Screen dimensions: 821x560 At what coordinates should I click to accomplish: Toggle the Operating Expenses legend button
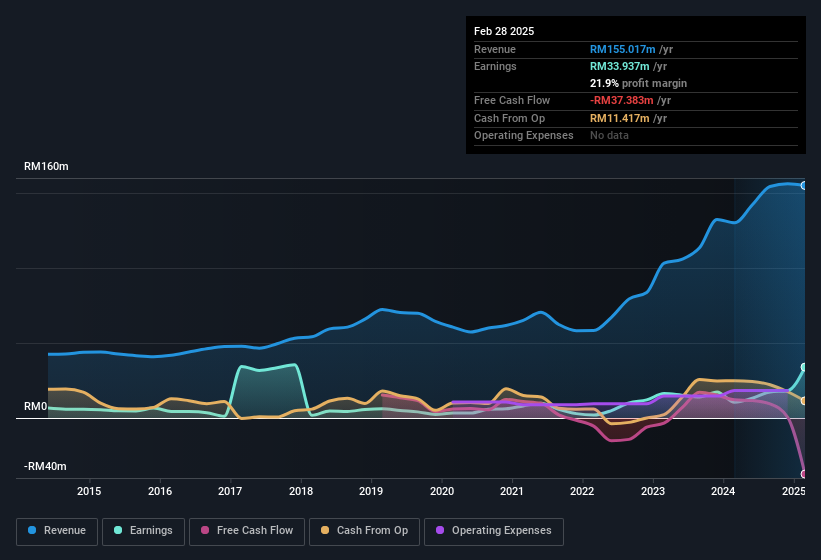pyautogui.click(x=494, y=531)
